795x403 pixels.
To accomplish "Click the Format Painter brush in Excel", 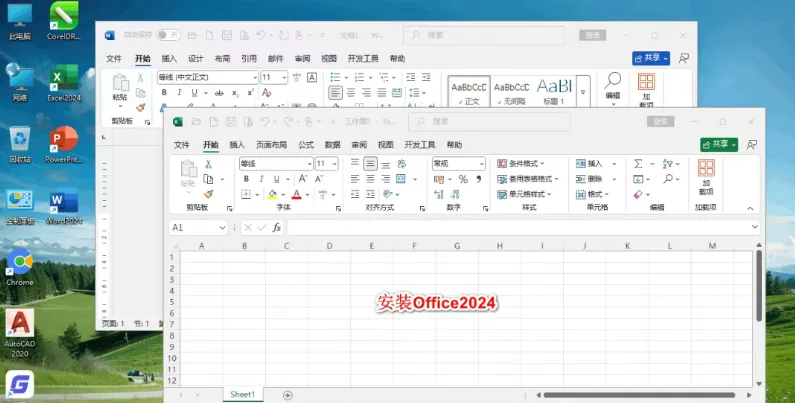I will (208, 194).
